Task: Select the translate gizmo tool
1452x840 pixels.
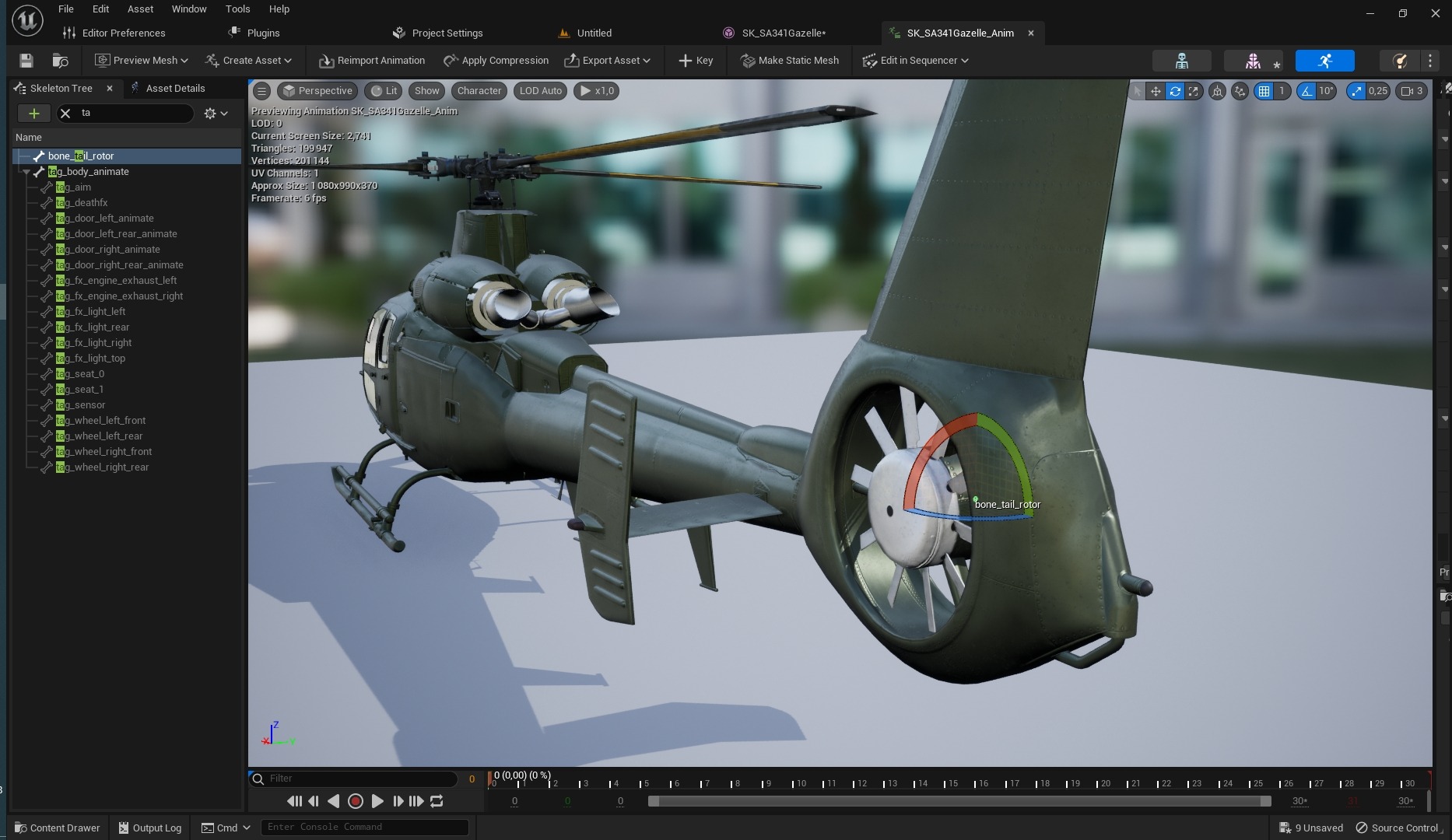Action: point(1156,91)
